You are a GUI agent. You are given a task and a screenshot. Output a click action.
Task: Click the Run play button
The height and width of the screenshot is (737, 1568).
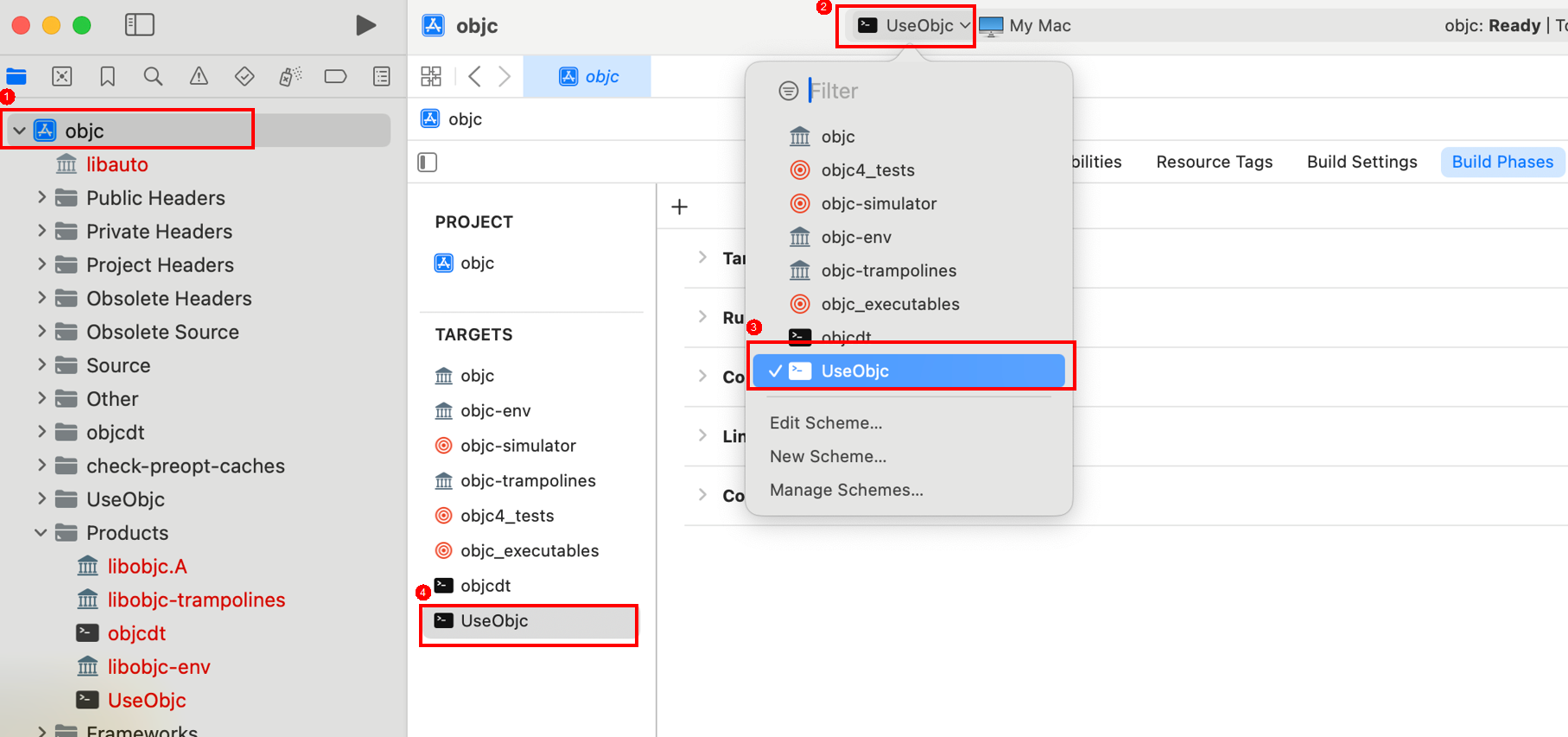click(365, 26)
